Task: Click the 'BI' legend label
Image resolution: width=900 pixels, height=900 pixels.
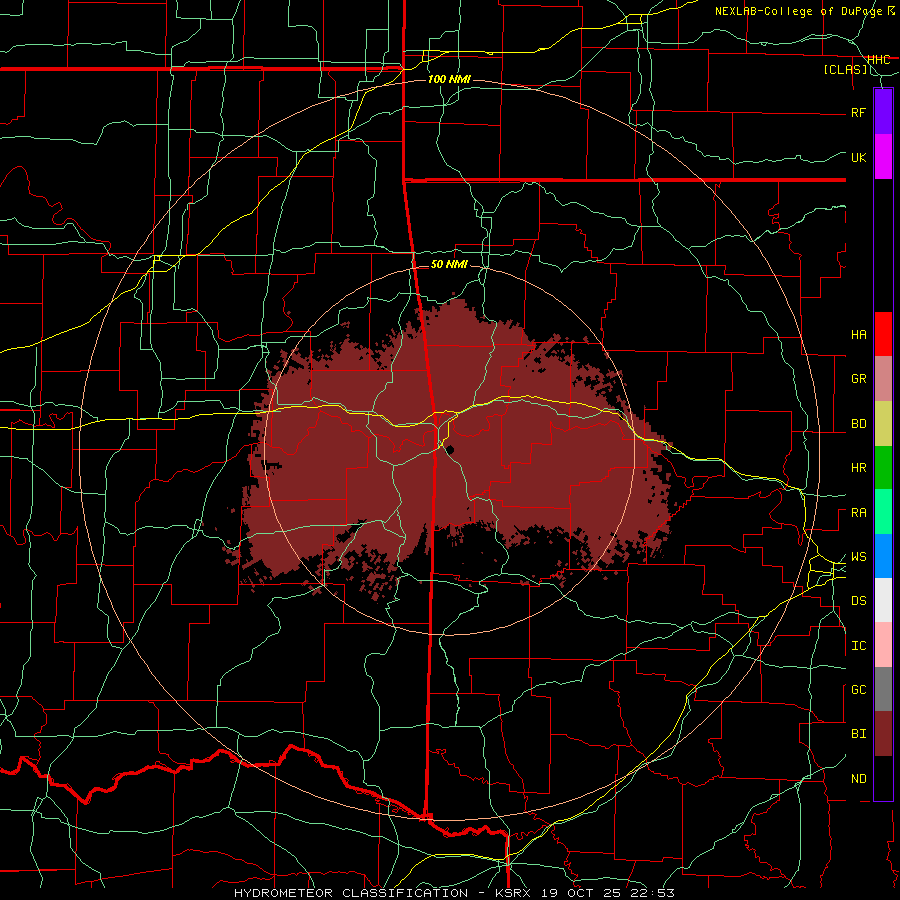Action: 858,734
